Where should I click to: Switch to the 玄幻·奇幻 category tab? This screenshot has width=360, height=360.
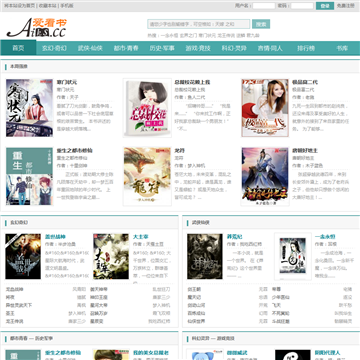pyautogui.click(x=54, y=48)
